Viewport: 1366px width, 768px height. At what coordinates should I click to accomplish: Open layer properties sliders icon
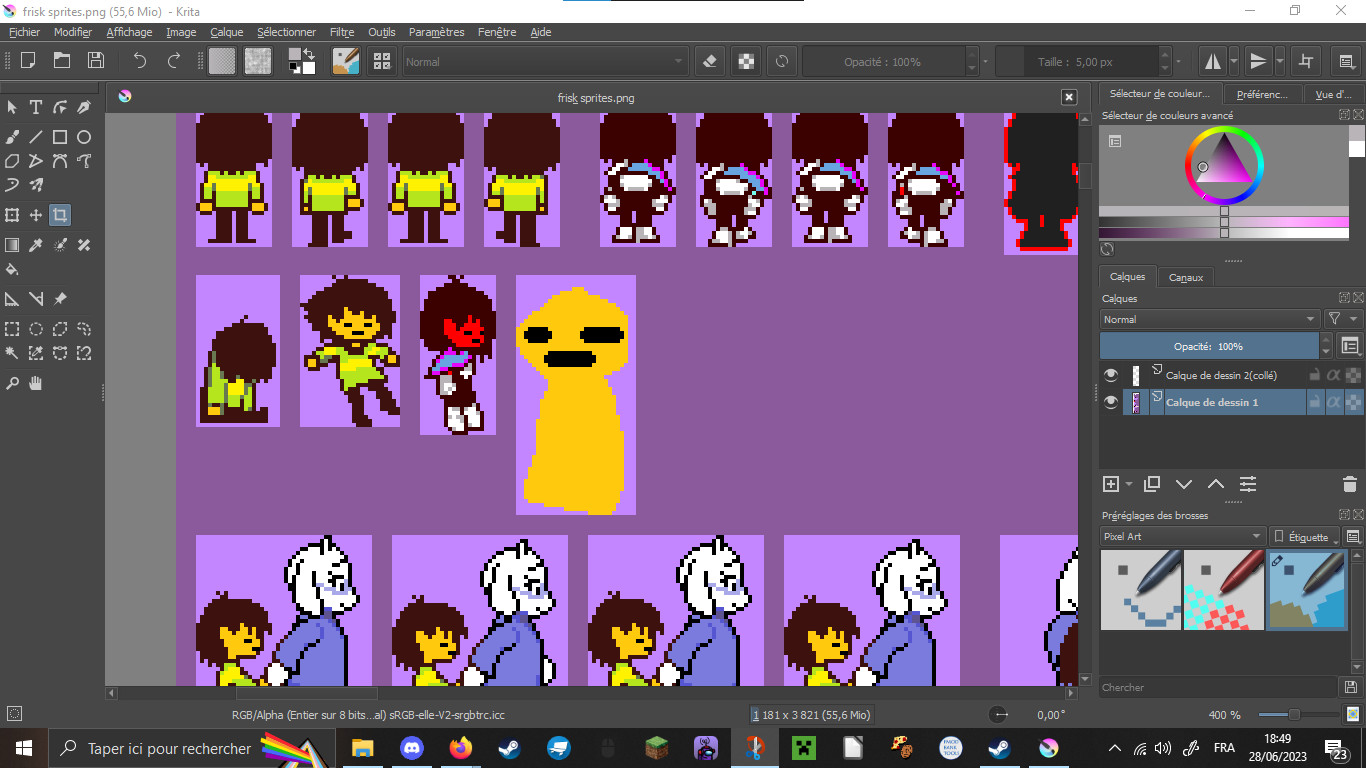(1248, 484)
